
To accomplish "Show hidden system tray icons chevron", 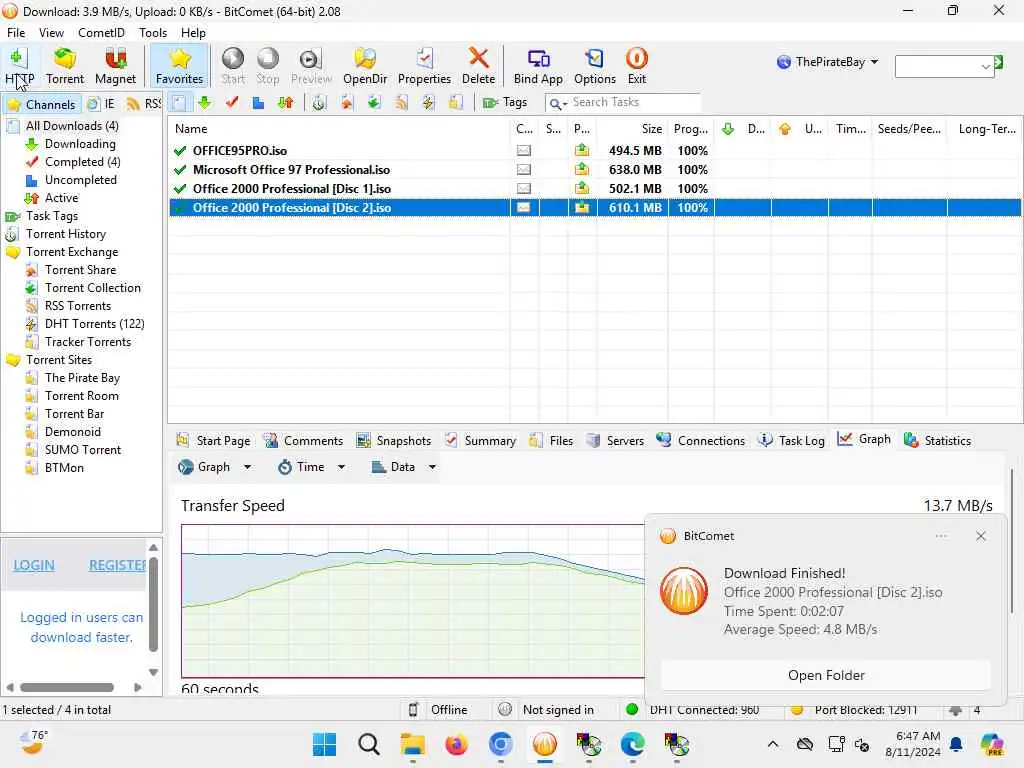I will pos(773,744).
